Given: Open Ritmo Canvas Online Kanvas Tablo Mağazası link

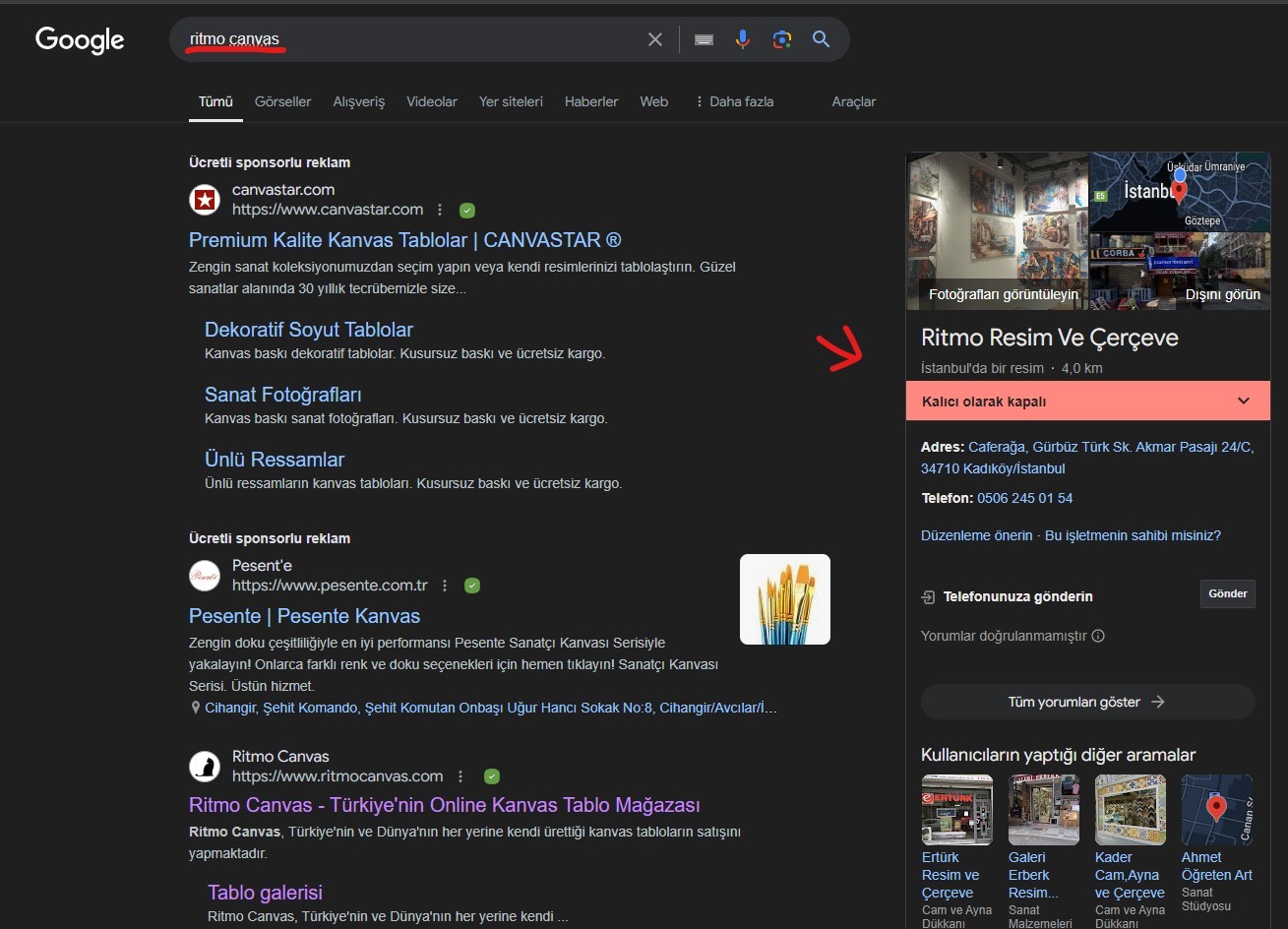Looking at the screenshot, I should click(445, 805).
